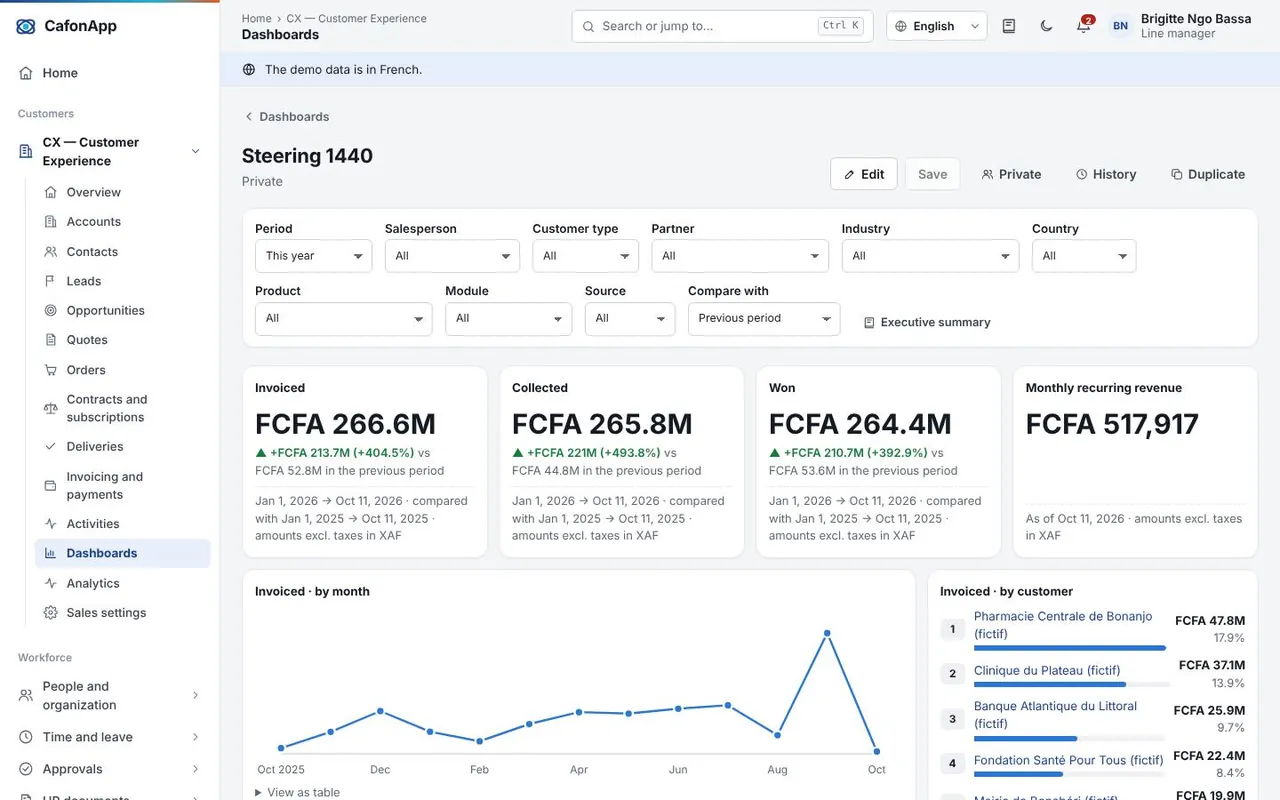Click the Save button
Screen dimensions: 1280x800
point(932,174)
